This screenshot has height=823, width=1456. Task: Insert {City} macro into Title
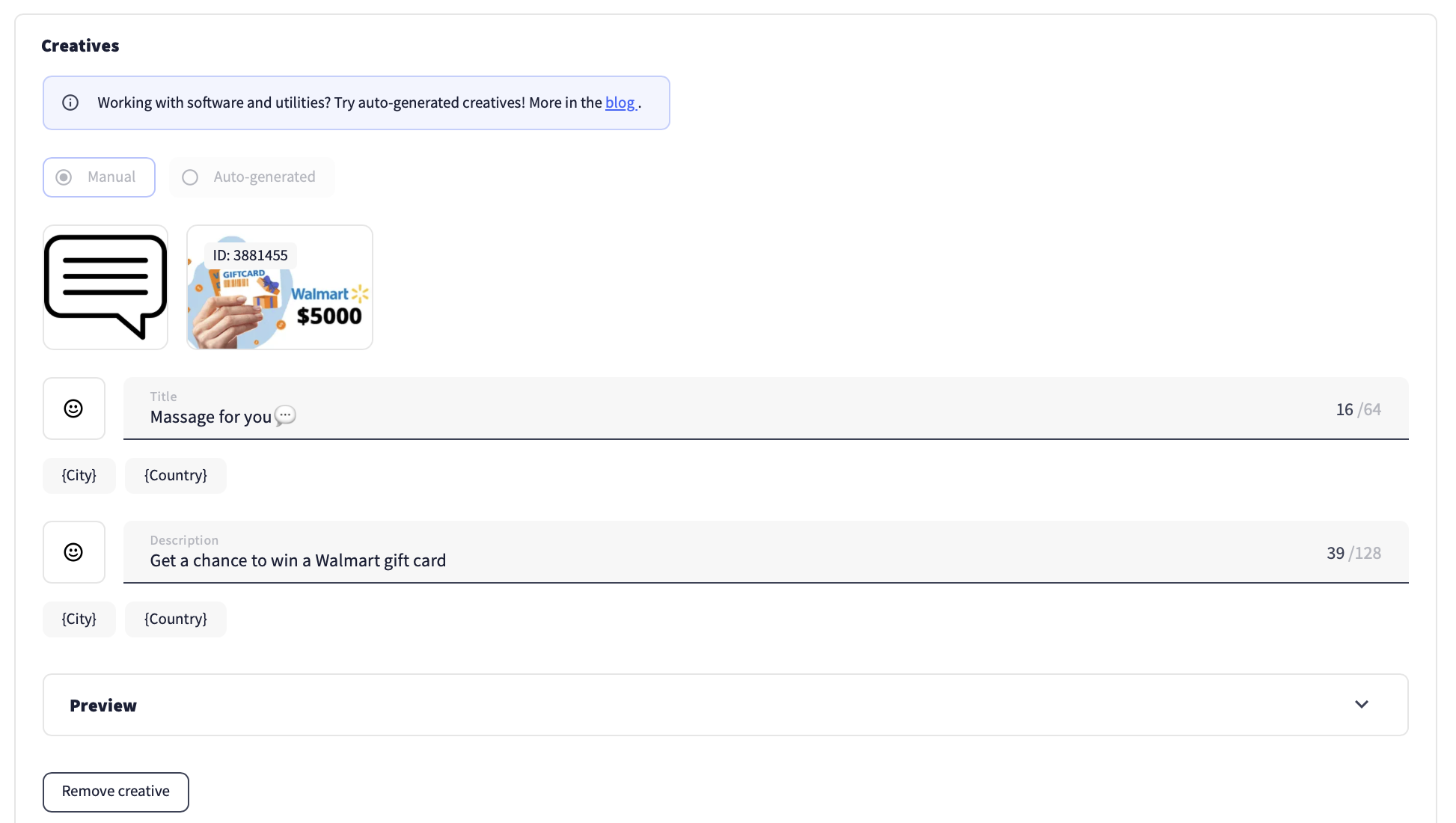79,476
